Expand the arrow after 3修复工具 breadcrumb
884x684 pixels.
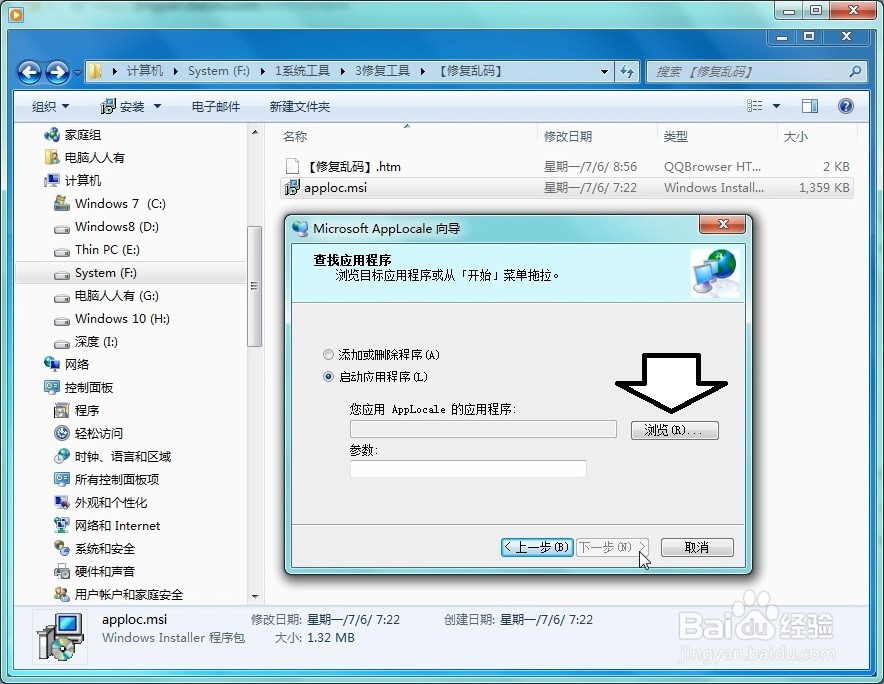pyautogui.click(x=423, y=71)
